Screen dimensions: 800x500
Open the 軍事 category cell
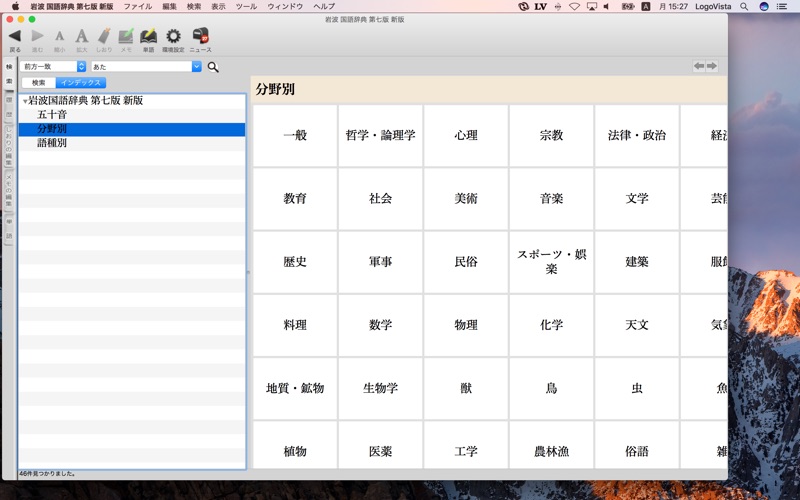pyautogui.click(x=381, y=262)
